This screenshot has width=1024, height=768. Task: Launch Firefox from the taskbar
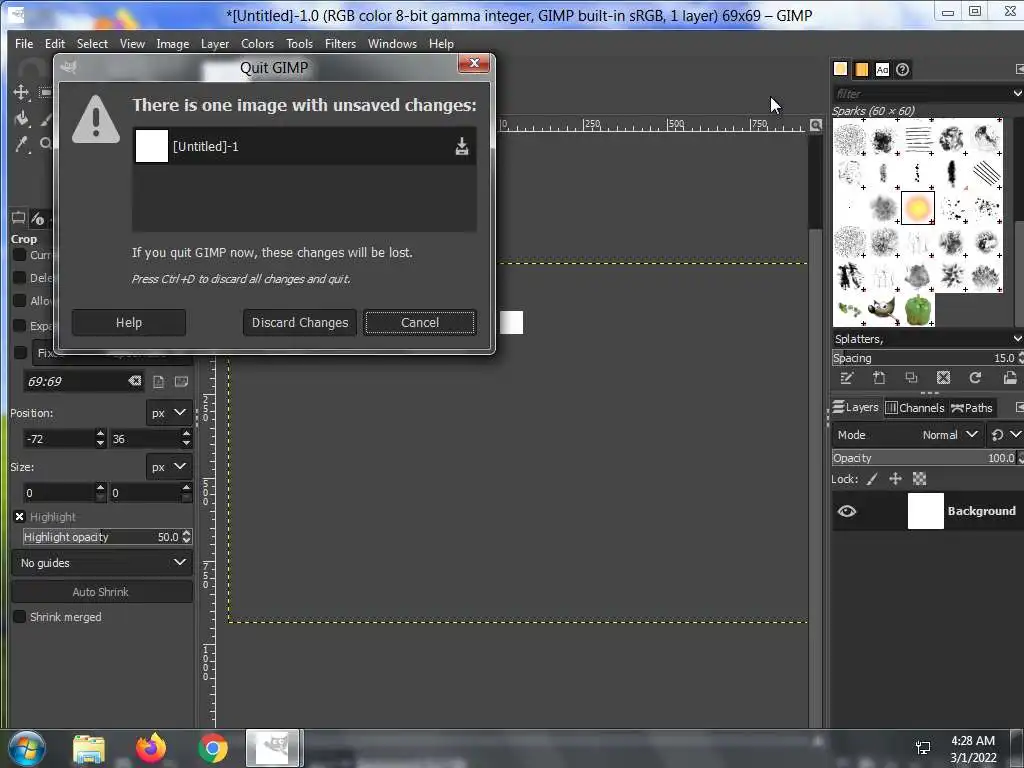[x=151, y=748]
